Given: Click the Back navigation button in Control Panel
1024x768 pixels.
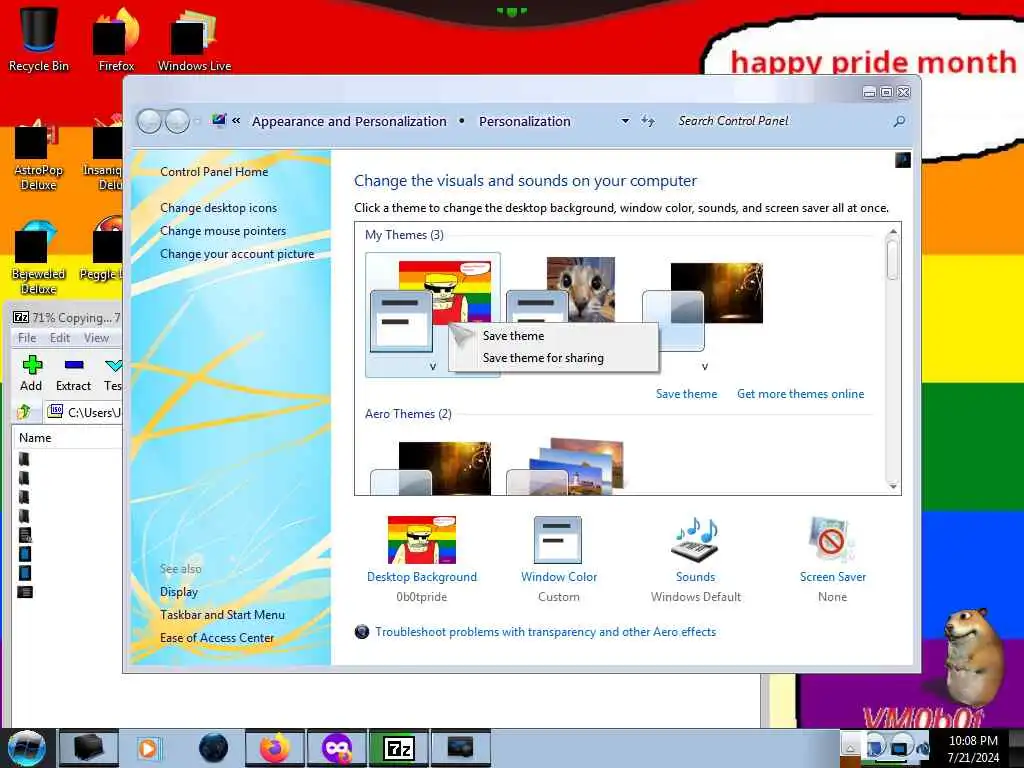Looking at the screenshot, I should click(x=150, y=121).
